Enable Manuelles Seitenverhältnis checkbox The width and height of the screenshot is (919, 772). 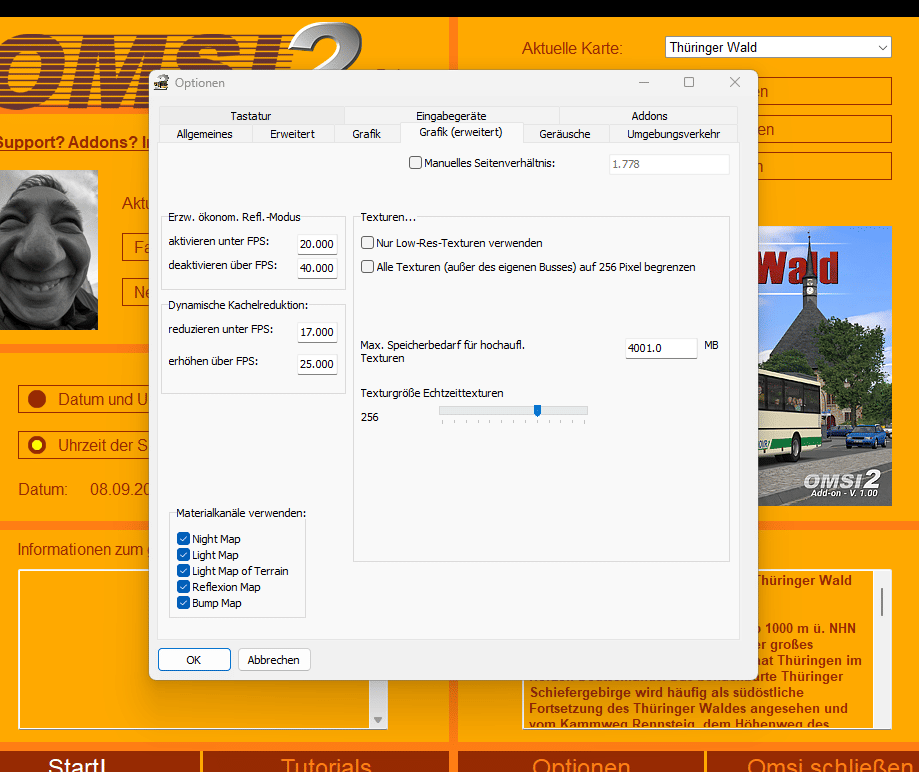click(x=415, y=162)
